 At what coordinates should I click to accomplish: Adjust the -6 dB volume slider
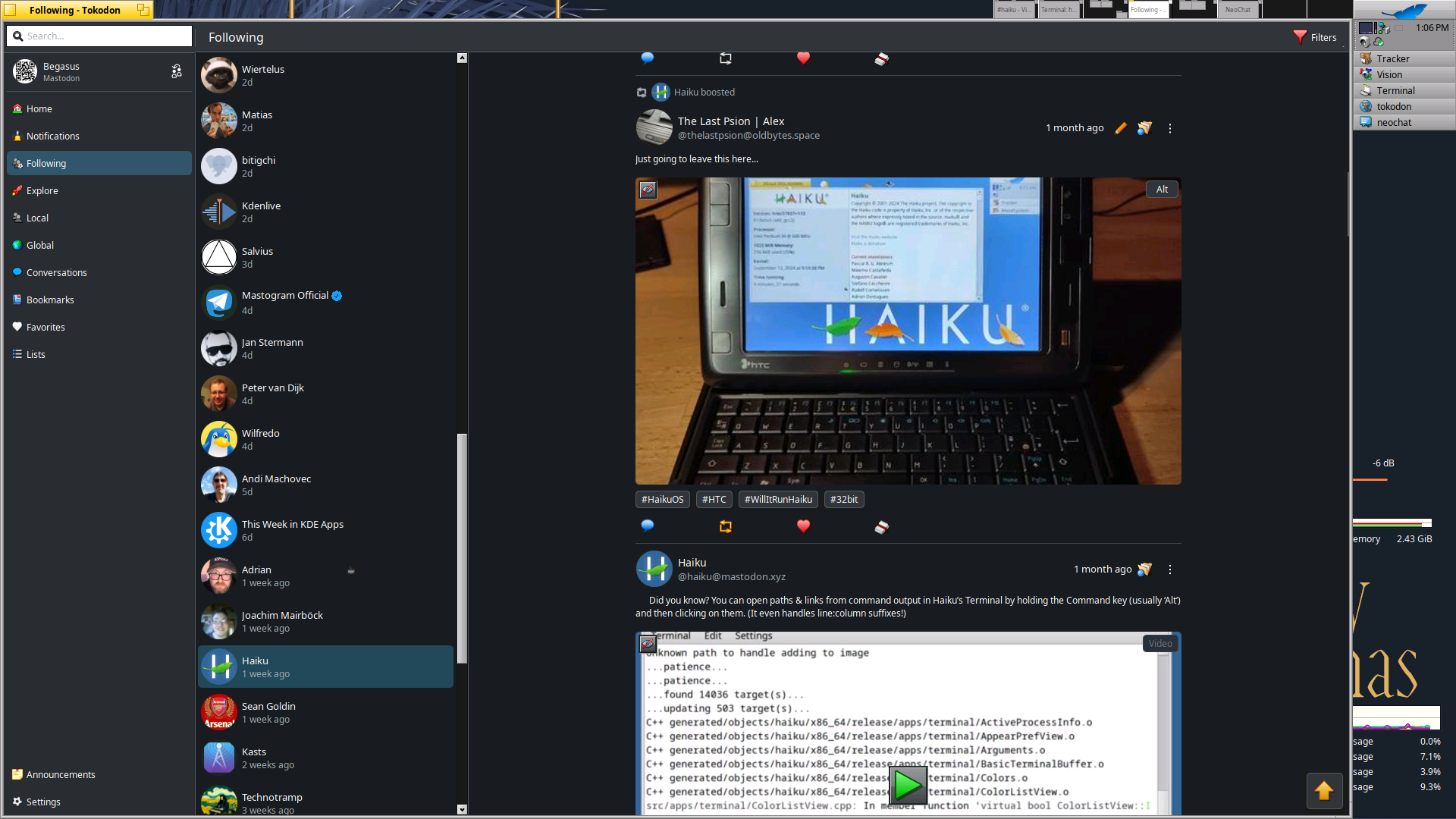(x=1370, y=479)
